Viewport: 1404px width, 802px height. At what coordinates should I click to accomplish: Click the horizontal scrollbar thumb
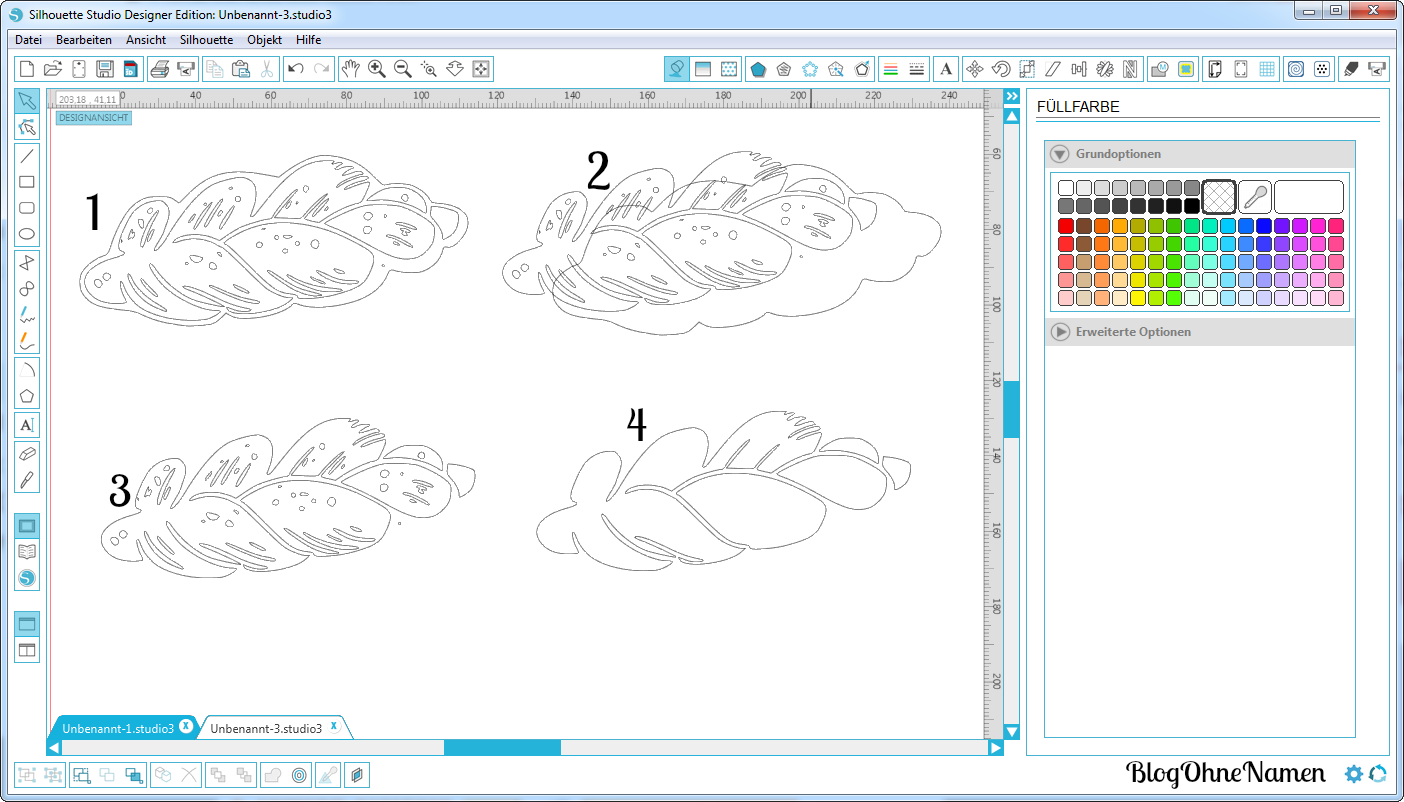pyautogui.click(x=502, y=747)
